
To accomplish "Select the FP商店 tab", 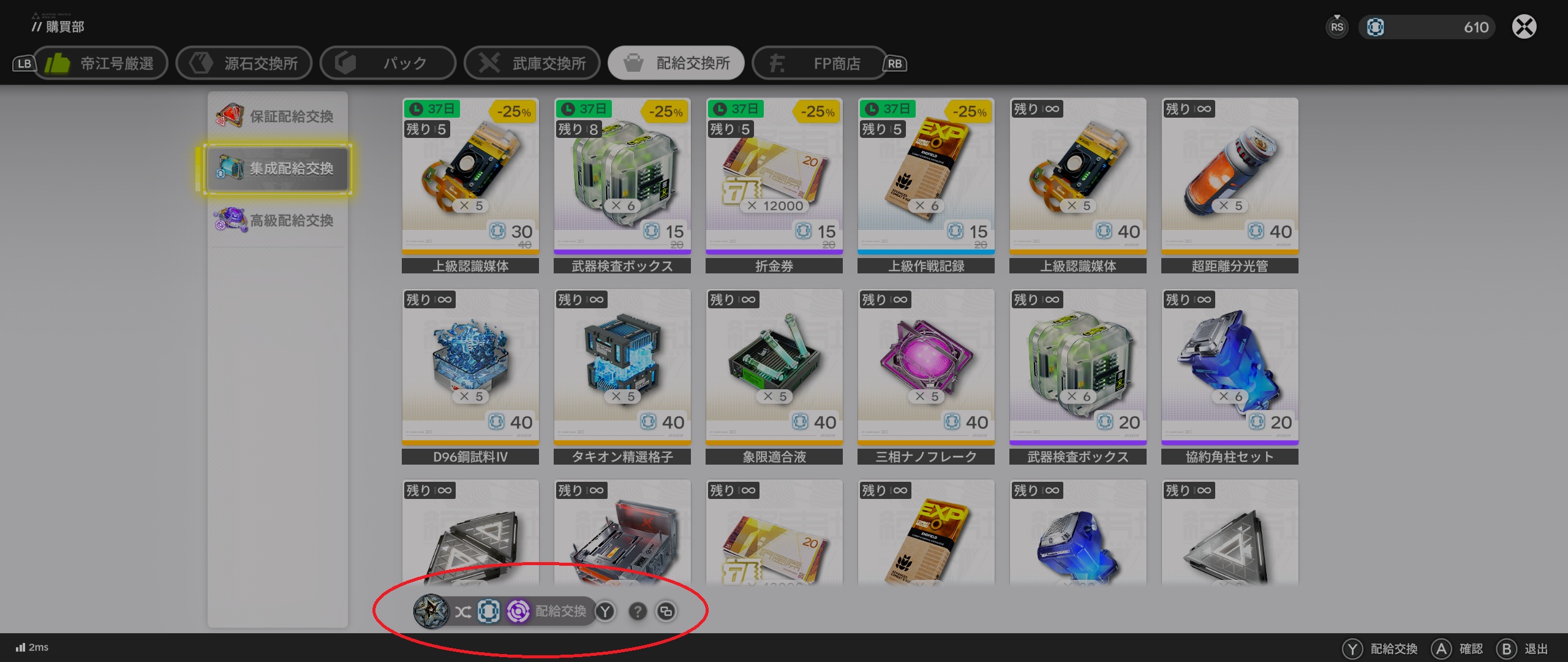I will (x=820, y=63).
